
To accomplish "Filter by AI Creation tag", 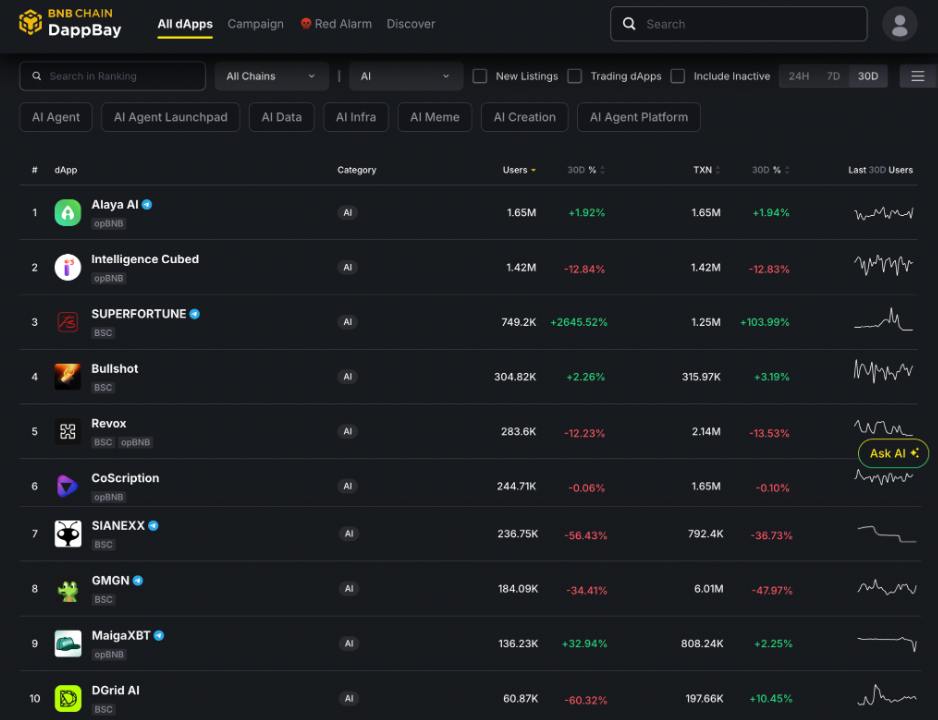I will point(525,117).
